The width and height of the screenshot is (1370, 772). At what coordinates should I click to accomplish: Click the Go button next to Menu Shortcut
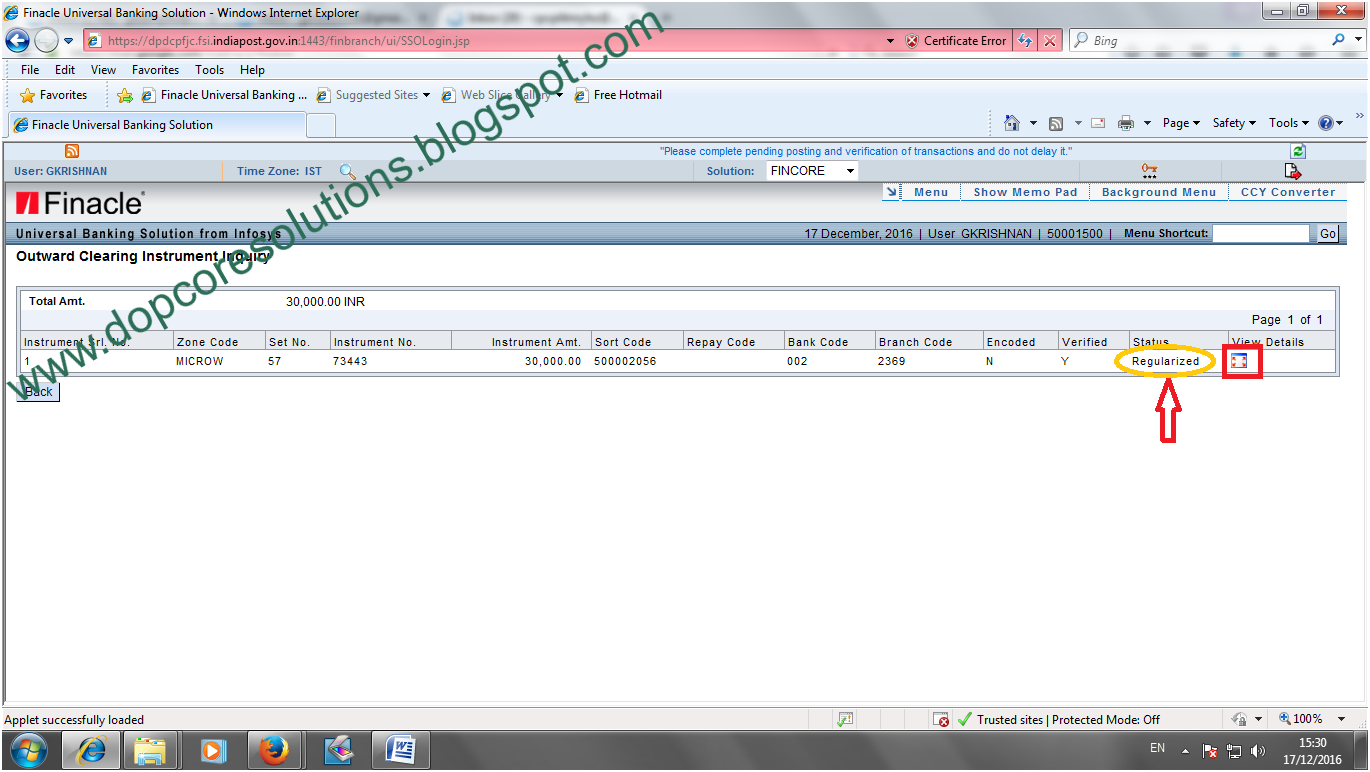click(x=1327, y=233)
